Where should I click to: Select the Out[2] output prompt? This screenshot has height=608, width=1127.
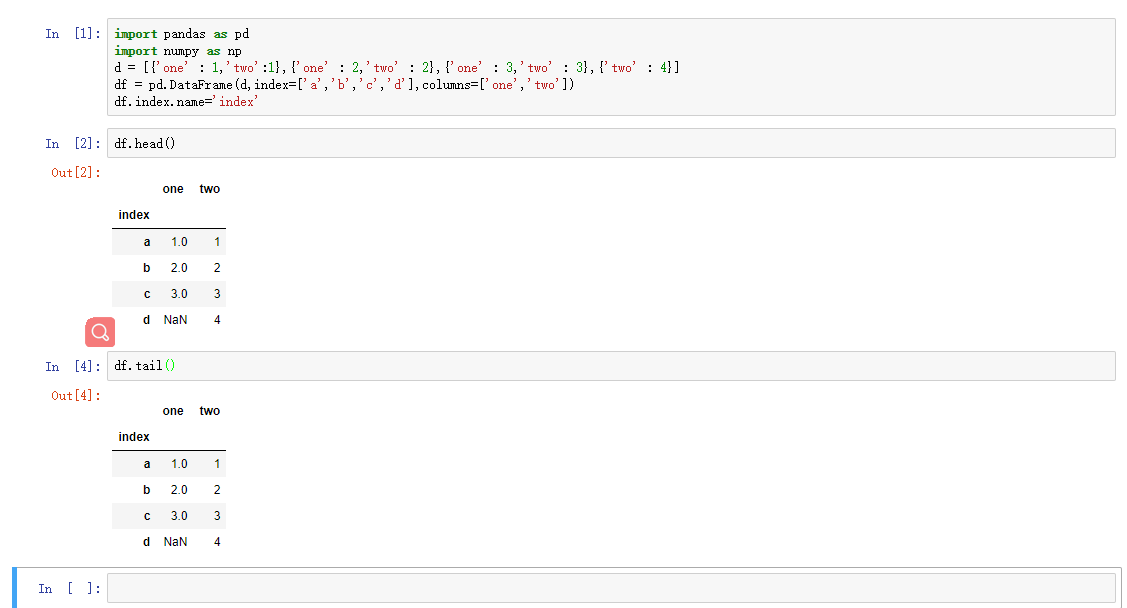pyautogui.click(x=76, y=173)
